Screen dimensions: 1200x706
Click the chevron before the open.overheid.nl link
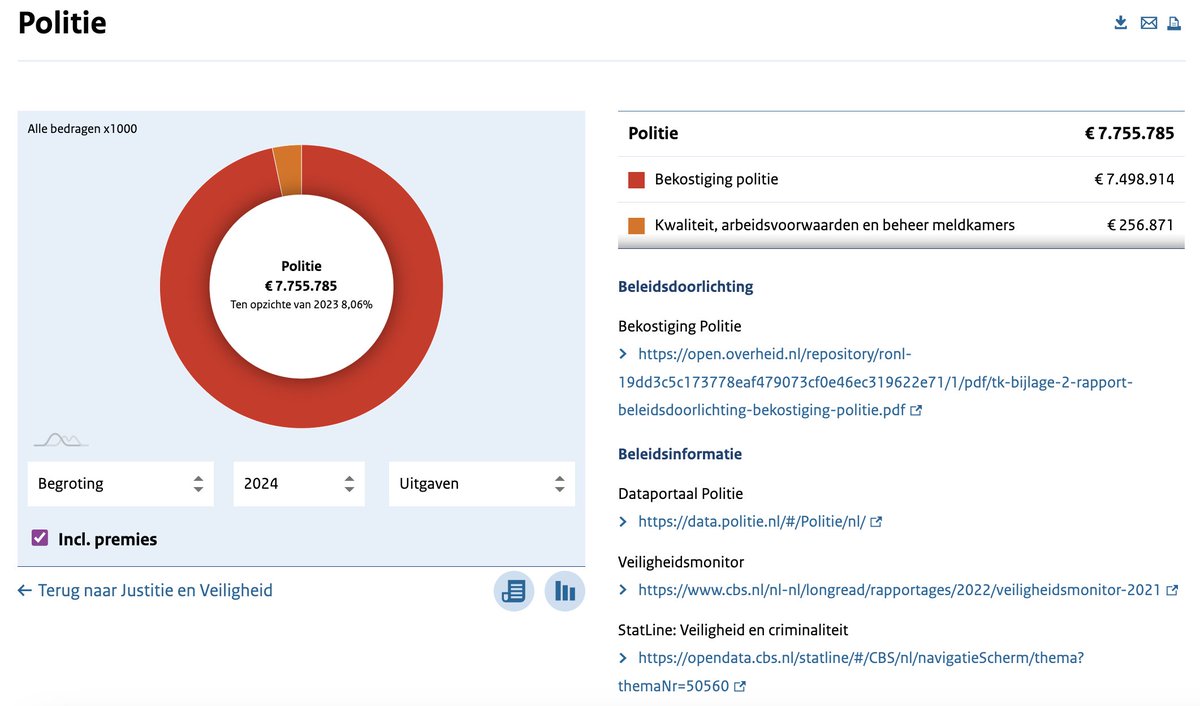(x=623, y=354)
